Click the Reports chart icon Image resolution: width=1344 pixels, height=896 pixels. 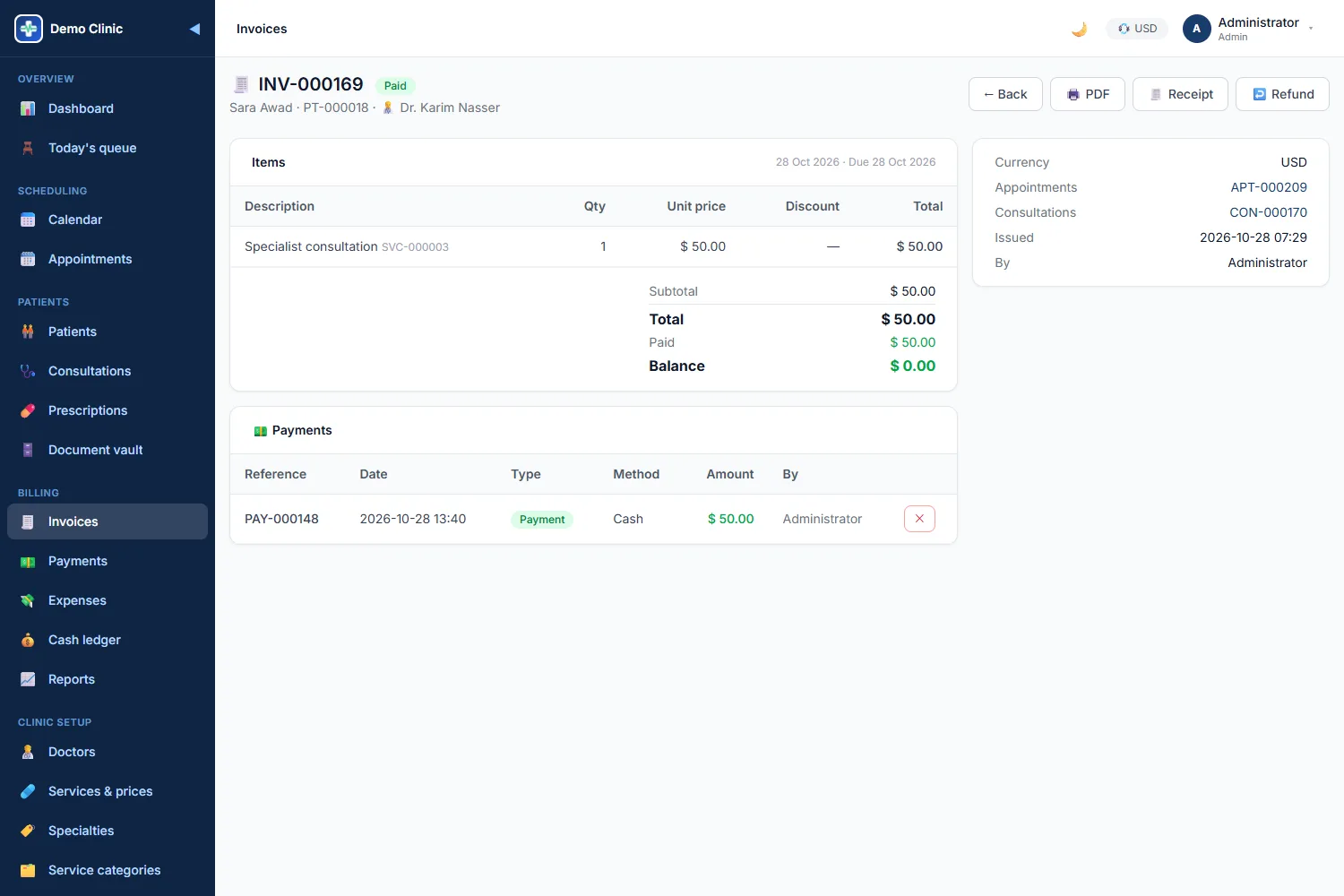28,679
